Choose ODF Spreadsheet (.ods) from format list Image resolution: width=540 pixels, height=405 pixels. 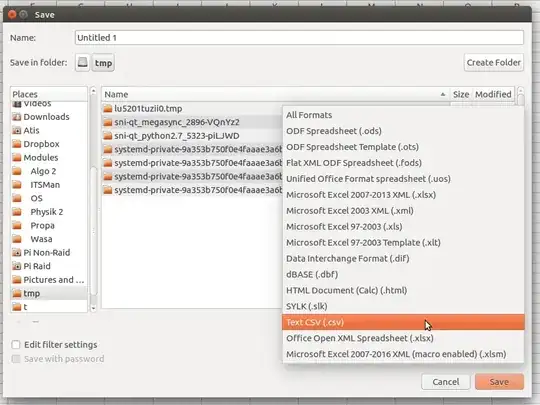403,131
